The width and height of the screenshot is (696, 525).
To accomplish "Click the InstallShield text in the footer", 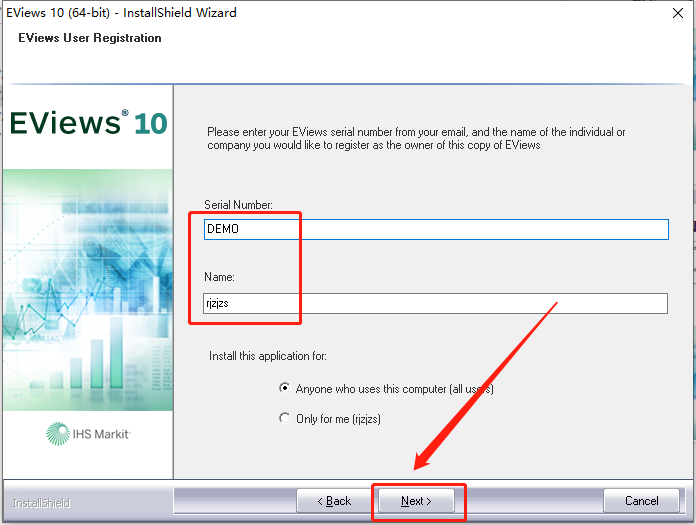I will 41,503.
